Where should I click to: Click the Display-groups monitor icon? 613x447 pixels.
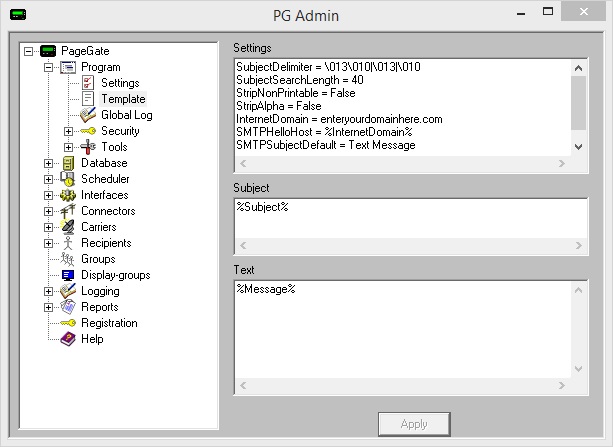(68, 275)
